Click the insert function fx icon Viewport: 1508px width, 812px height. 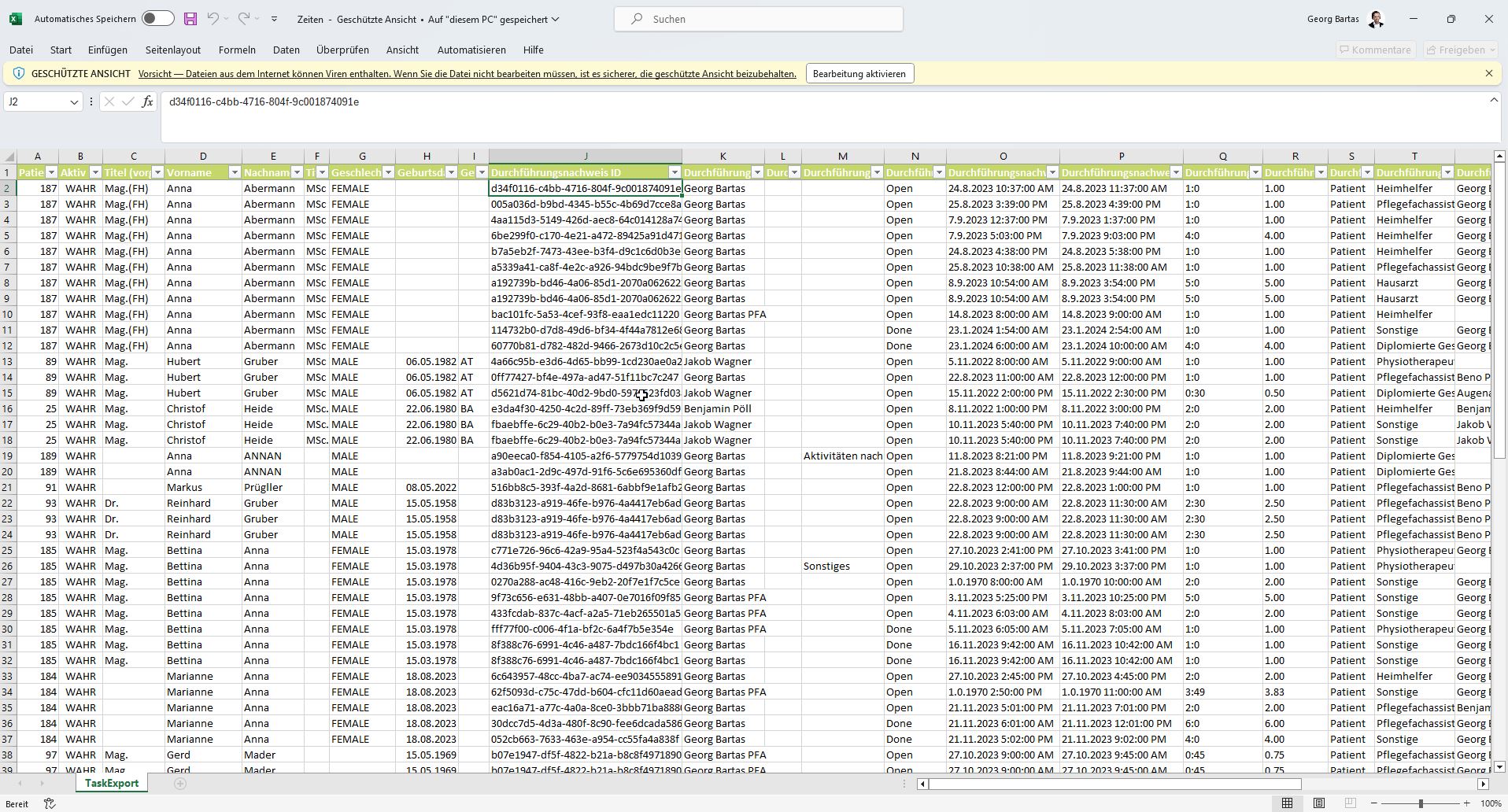[147, 102]
